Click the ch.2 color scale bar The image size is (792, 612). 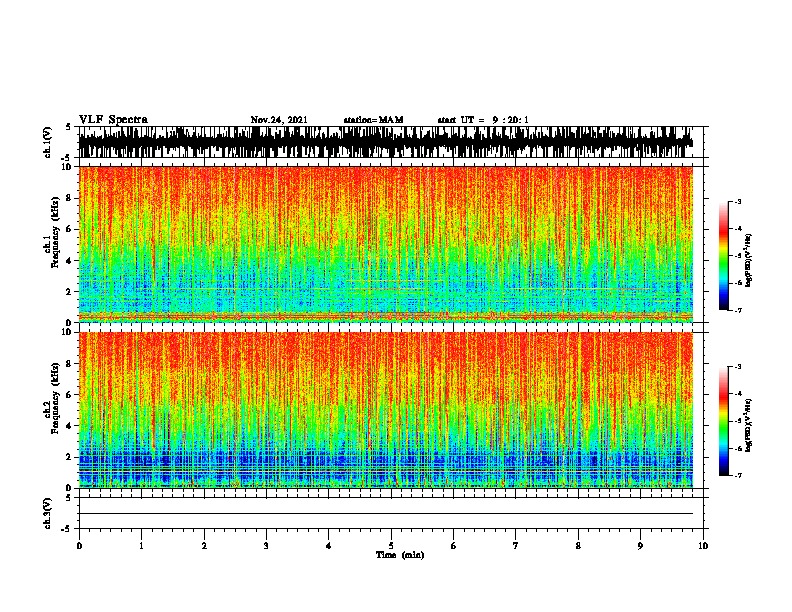pos(723,421)
